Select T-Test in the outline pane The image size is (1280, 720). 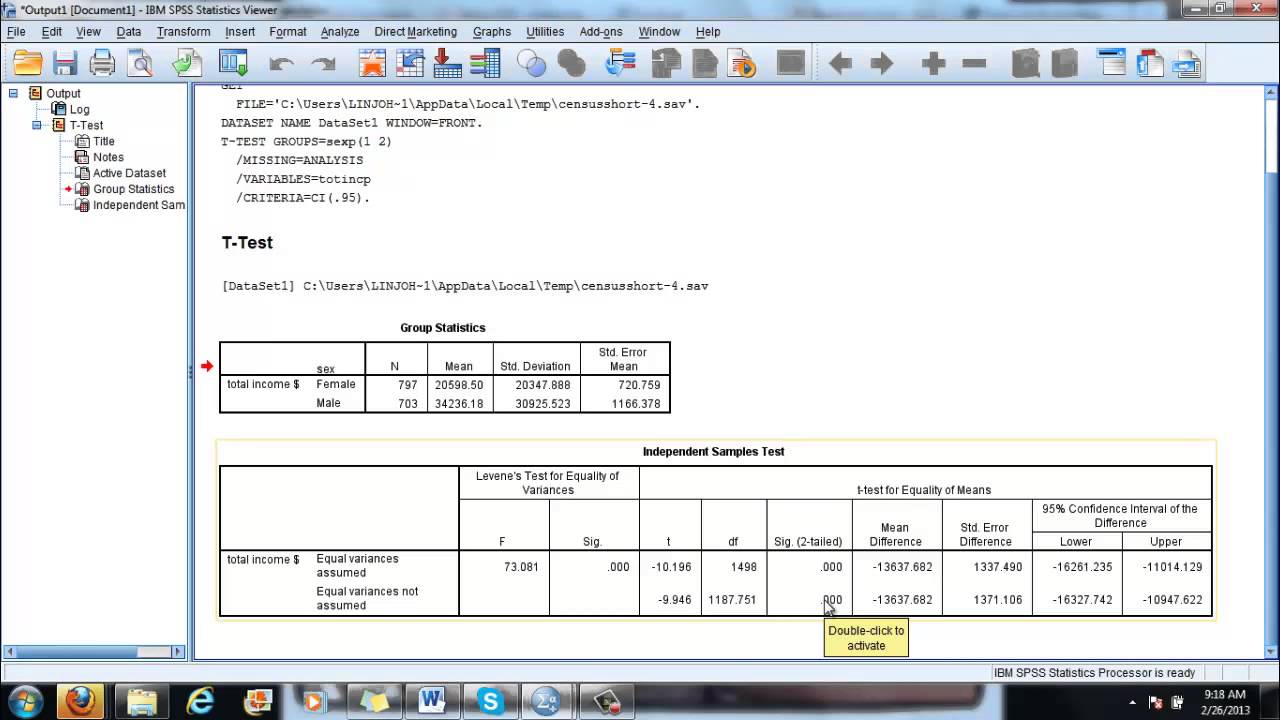86,125
